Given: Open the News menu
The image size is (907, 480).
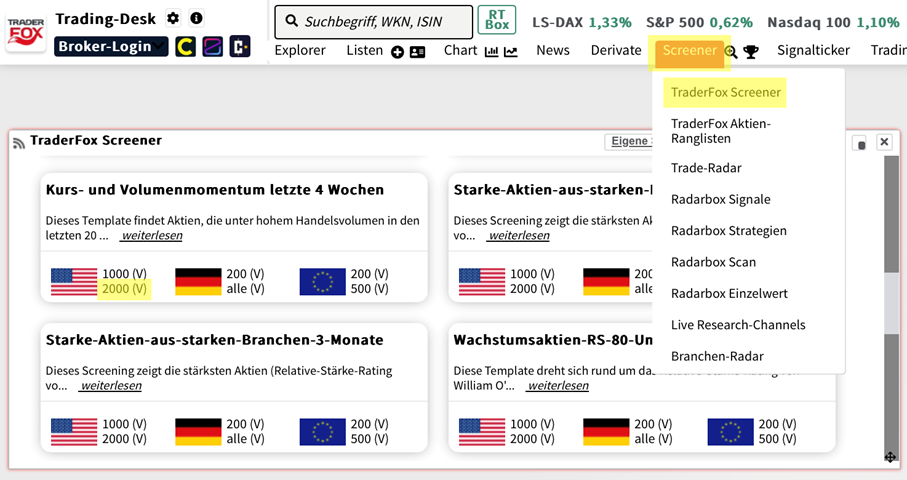Looking at the screenshot, I should (552, 50).
